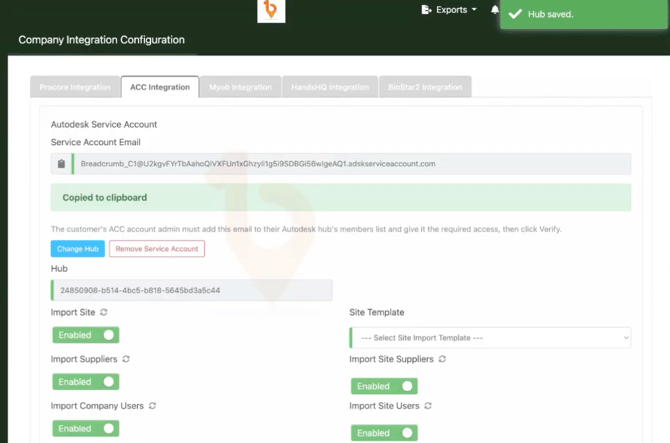Open the HandsHQ Integration tab

pos(329,87)
